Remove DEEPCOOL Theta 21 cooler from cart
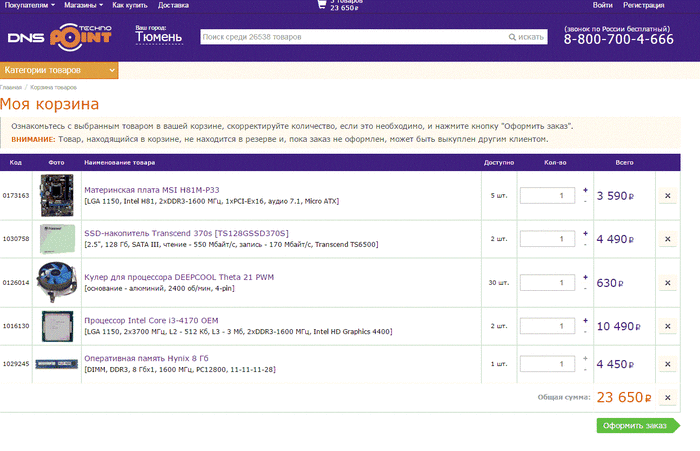This screenshot has height=451, width=700. click(667, 283)
